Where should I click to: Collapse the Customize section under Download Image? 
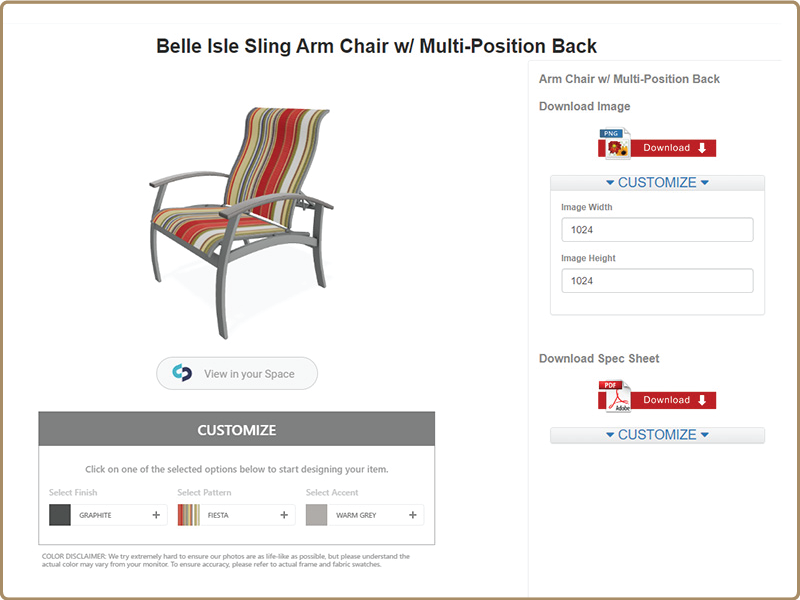tap(657, 183)
